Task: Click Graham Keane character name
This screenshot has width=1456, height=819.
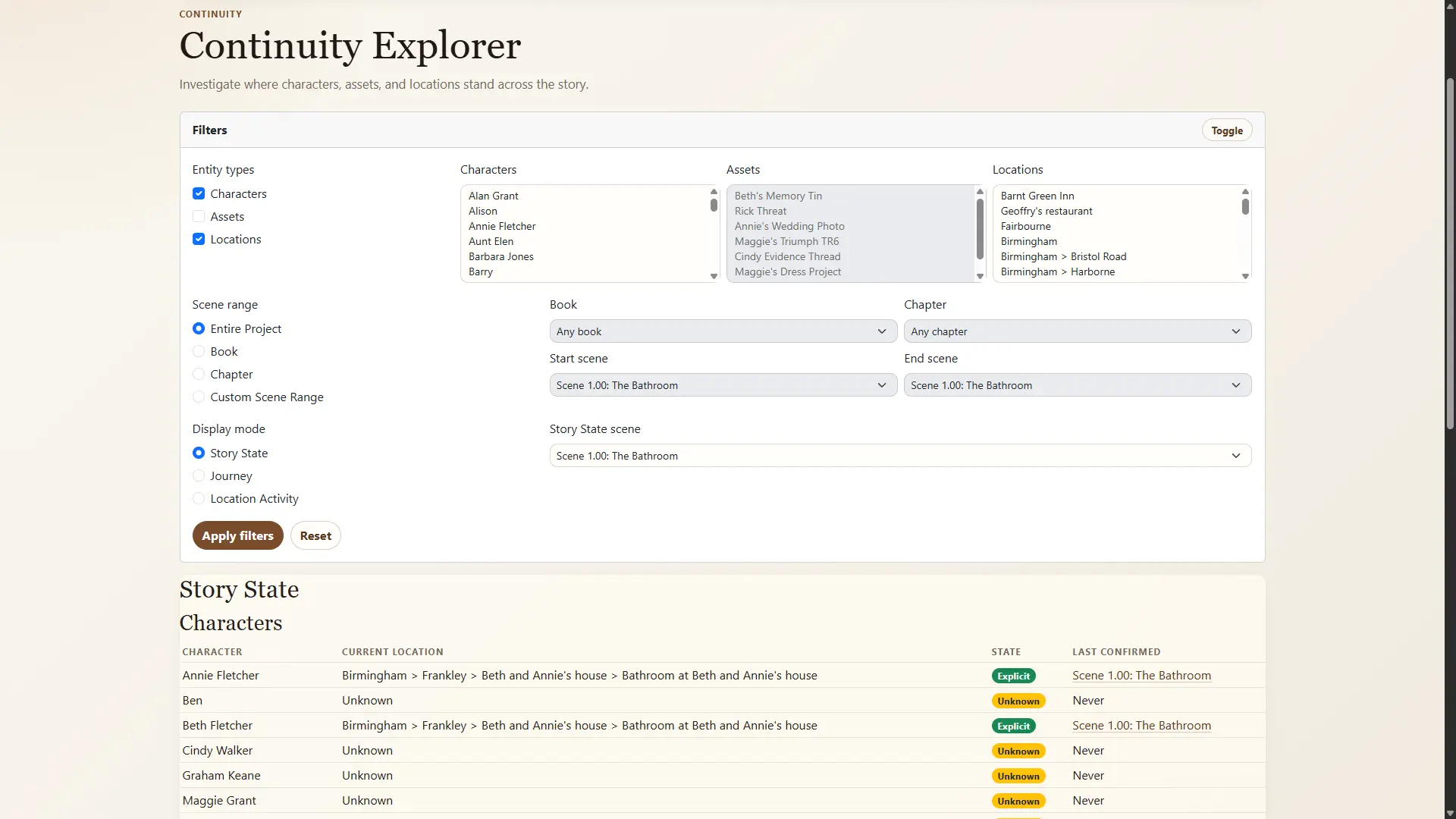Action: coord(221,775)
